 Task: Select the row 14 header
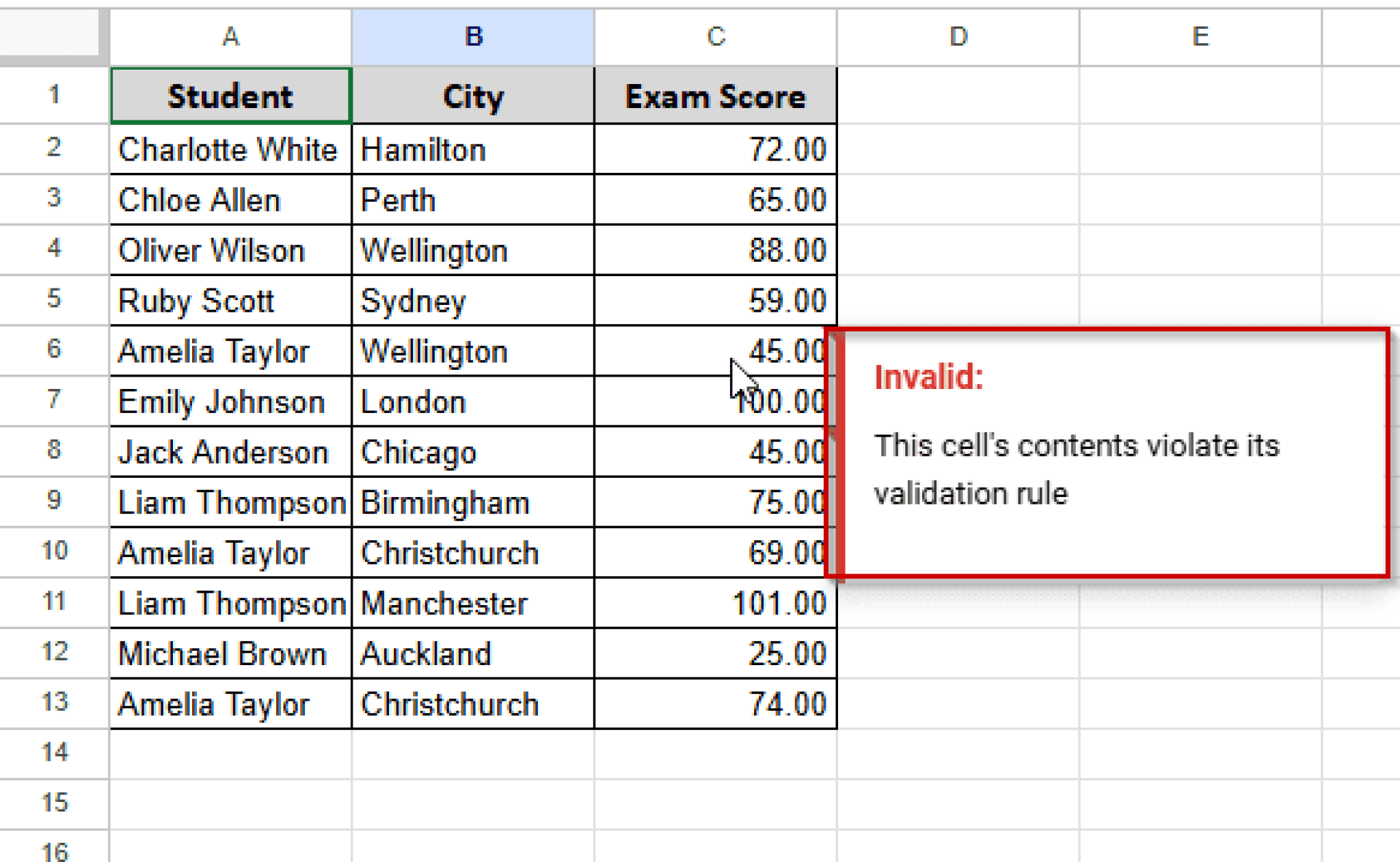[54, 753]
